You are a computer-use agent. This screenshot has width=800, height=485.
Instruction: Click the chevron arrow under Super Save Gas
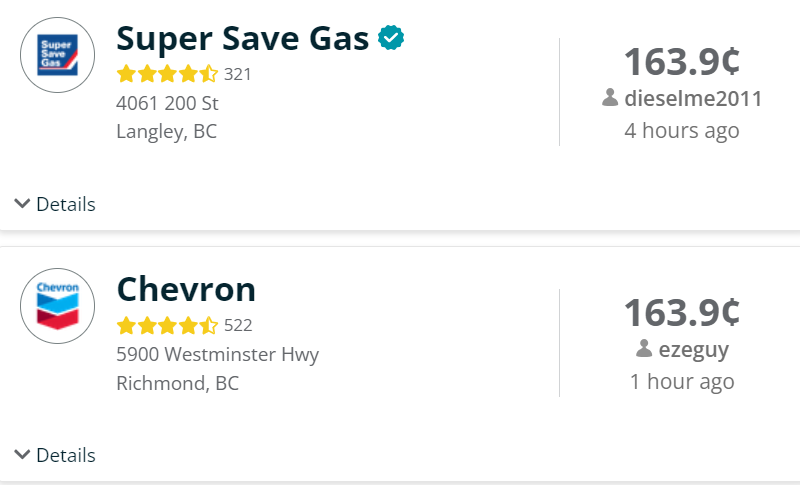pos(22,203)
